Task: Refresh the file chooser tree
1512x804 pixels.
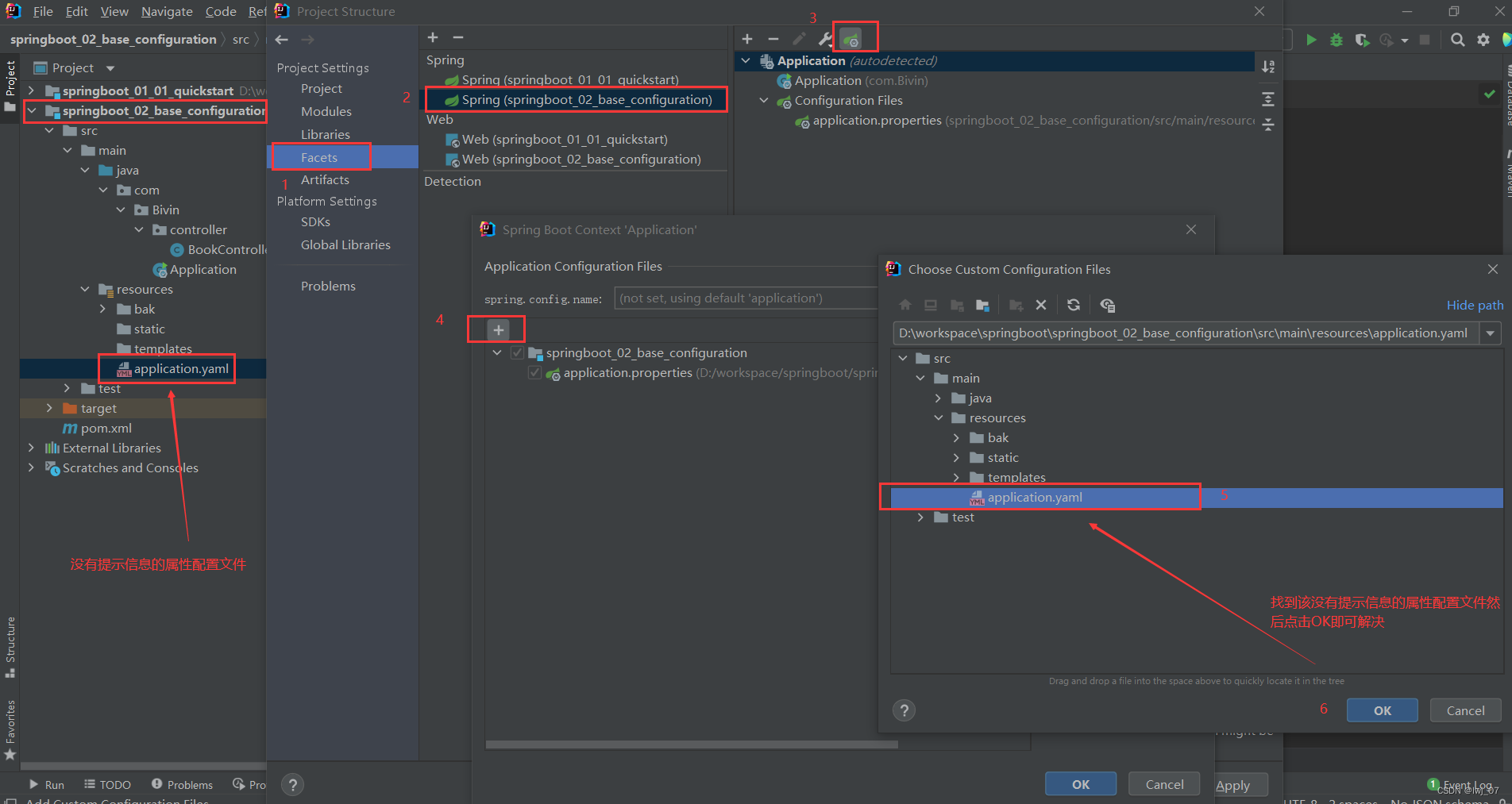Action: tap(1074, 306)
